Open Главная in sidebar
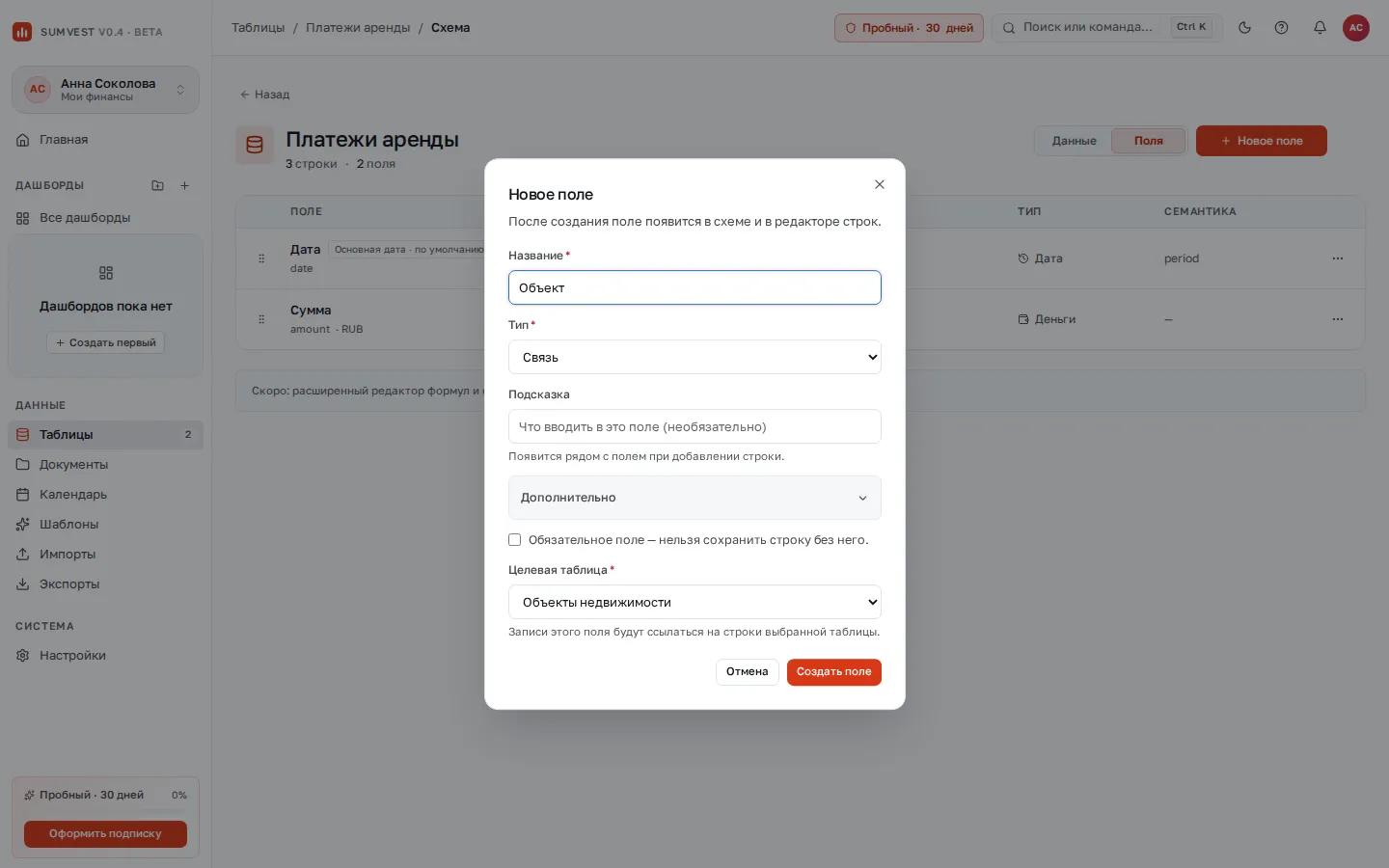Screen dimensions: 1389x868 (x=105, y=140)
